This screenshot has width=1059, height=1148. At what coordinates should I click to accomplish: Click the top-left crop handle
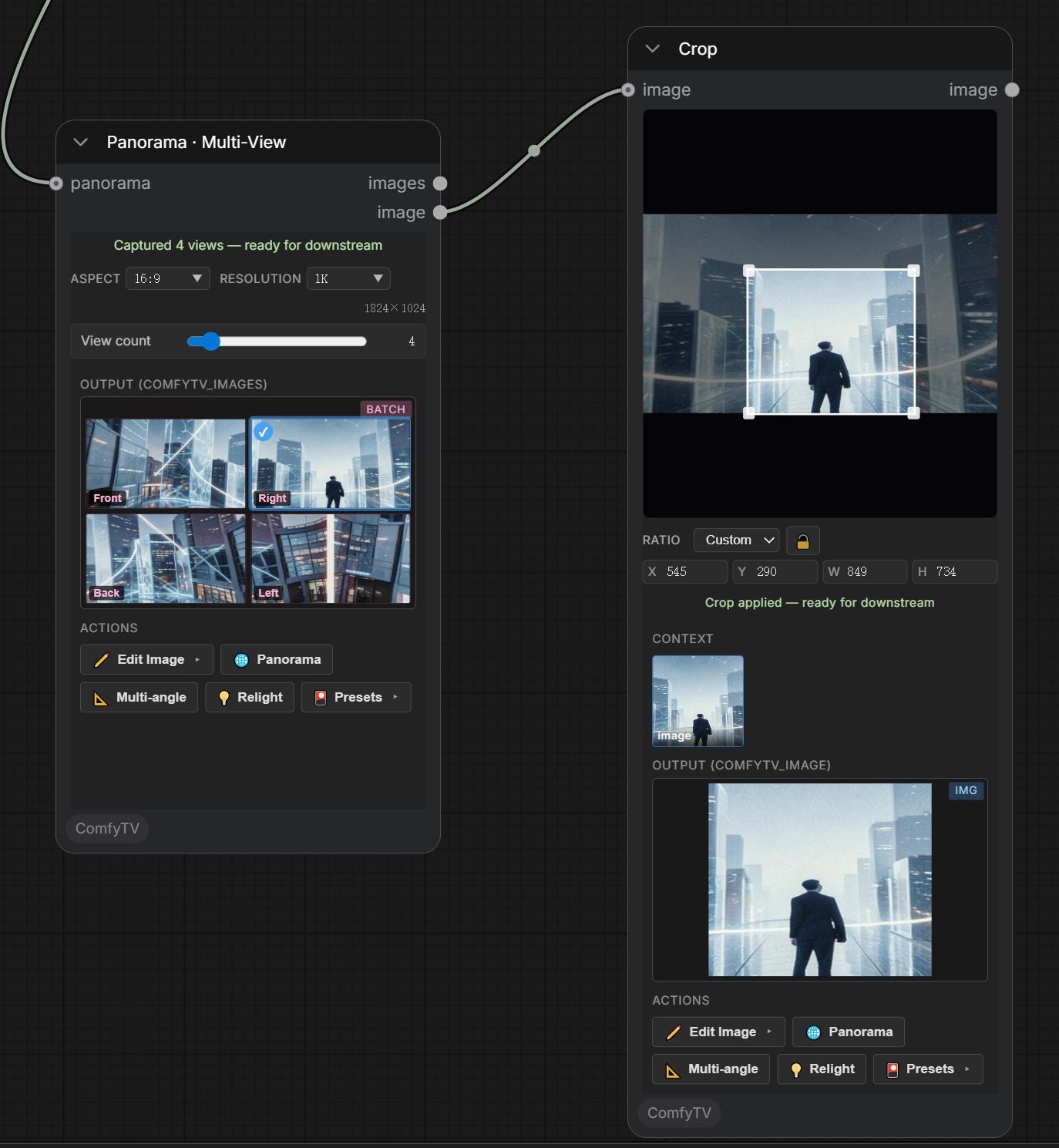(x=748, y=271)
